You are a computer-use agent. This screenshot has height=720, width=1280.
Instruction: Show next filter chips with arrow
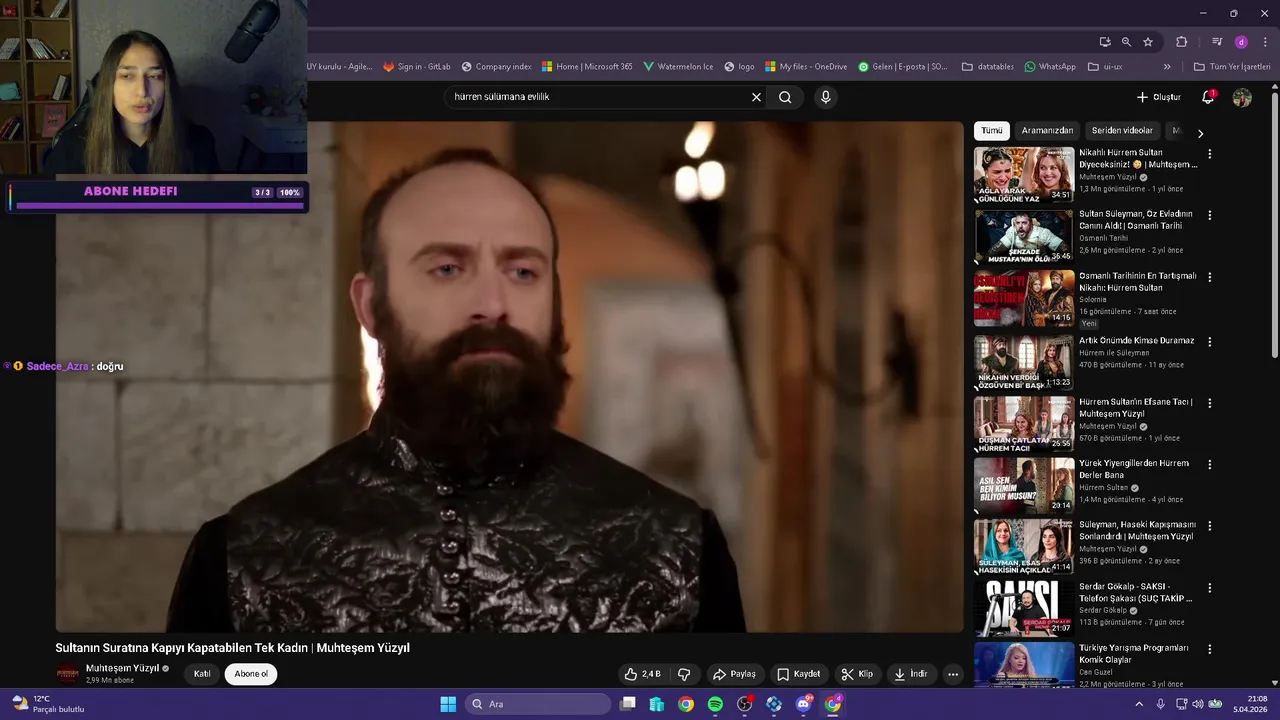click(1200, 133)
